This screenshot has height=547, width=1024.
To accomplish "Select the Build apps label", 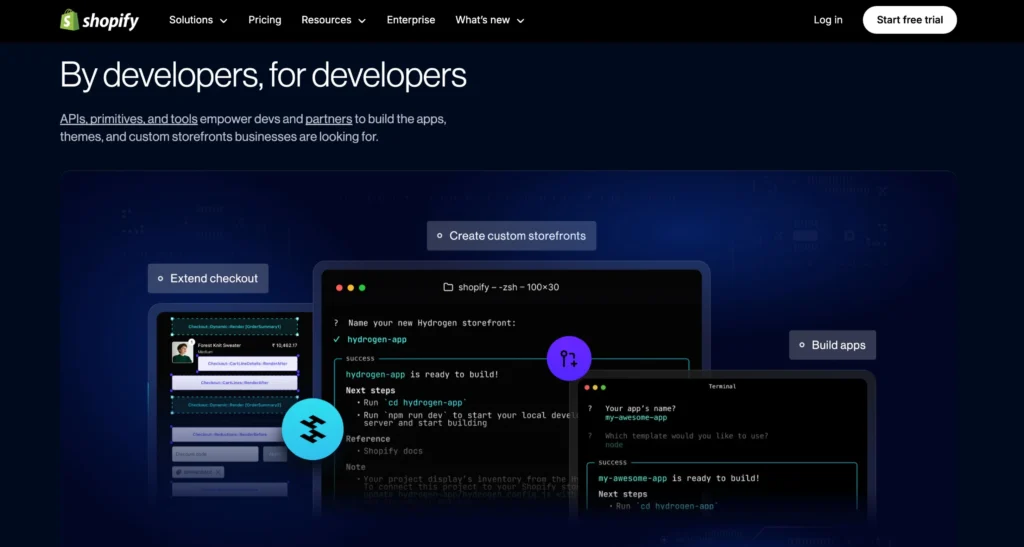I will click(x=832, y=345).
